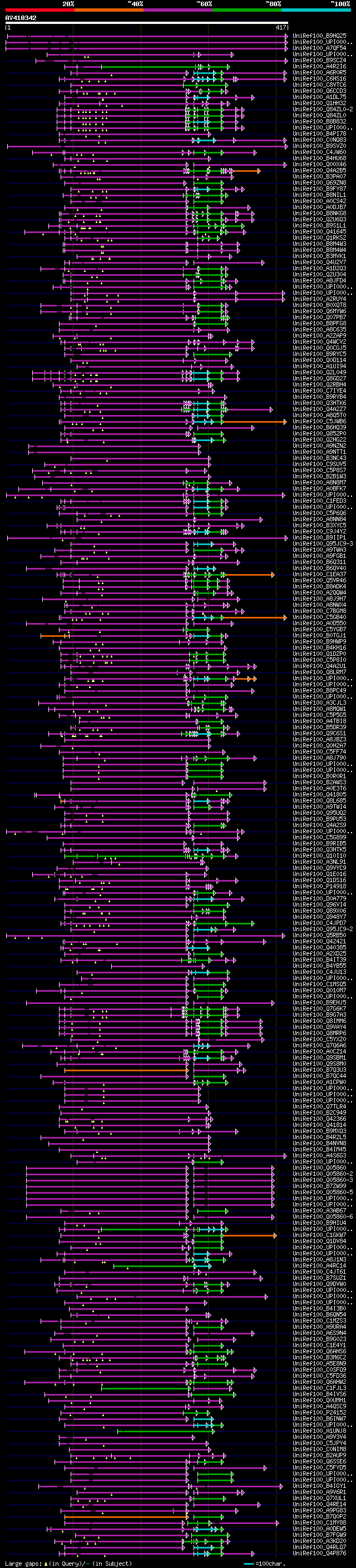Select the UniRef100_Q1DV84 label

319,1240
